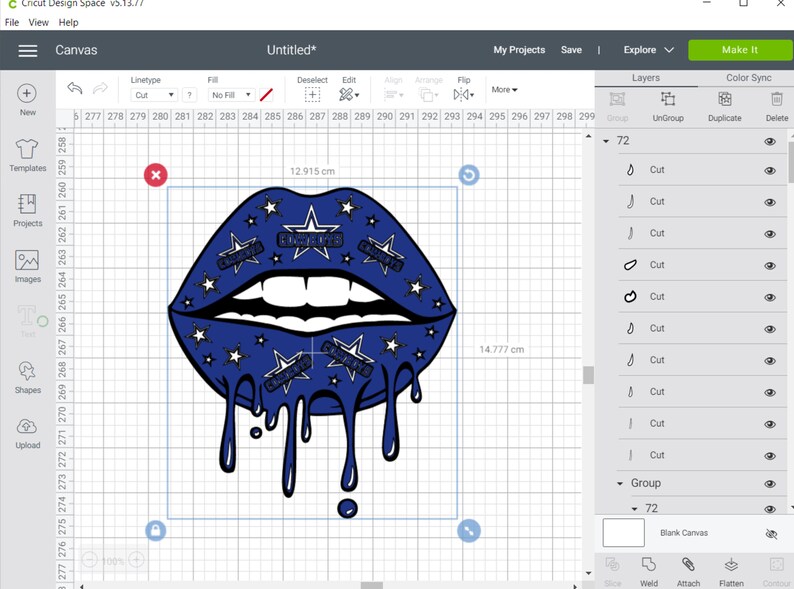Screen dimensions: 794x589
Task: Click the 'Canvas' header text
Action: click(x=76, y=50)
